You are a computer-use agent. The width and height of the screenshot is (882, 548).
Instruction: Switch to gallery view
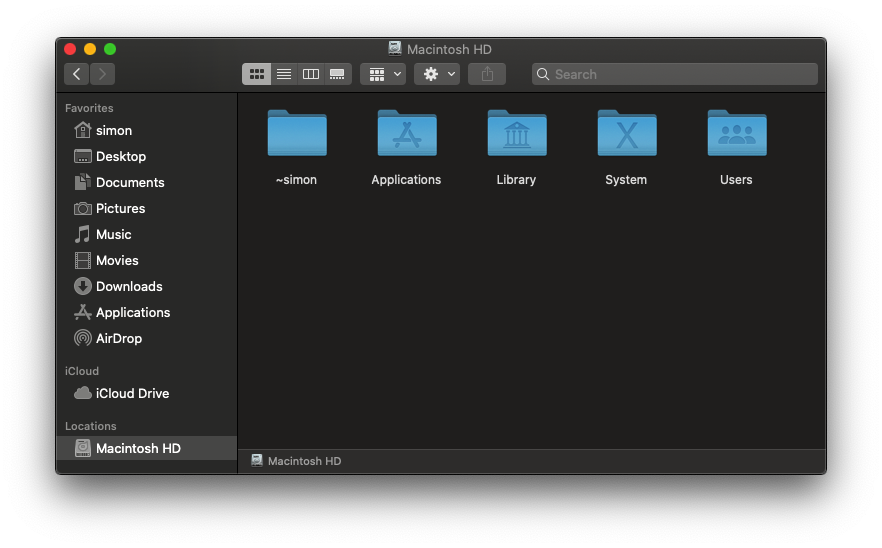(338, 74)
